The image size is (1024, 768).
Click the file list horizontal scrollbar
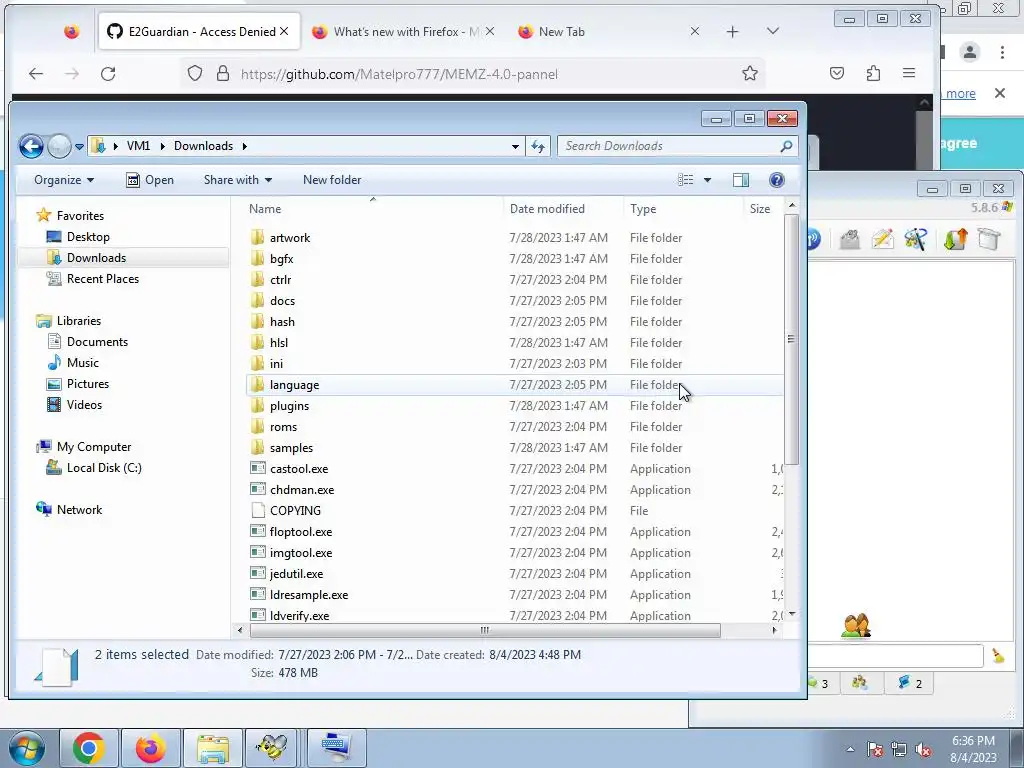[x=485, y=630]
